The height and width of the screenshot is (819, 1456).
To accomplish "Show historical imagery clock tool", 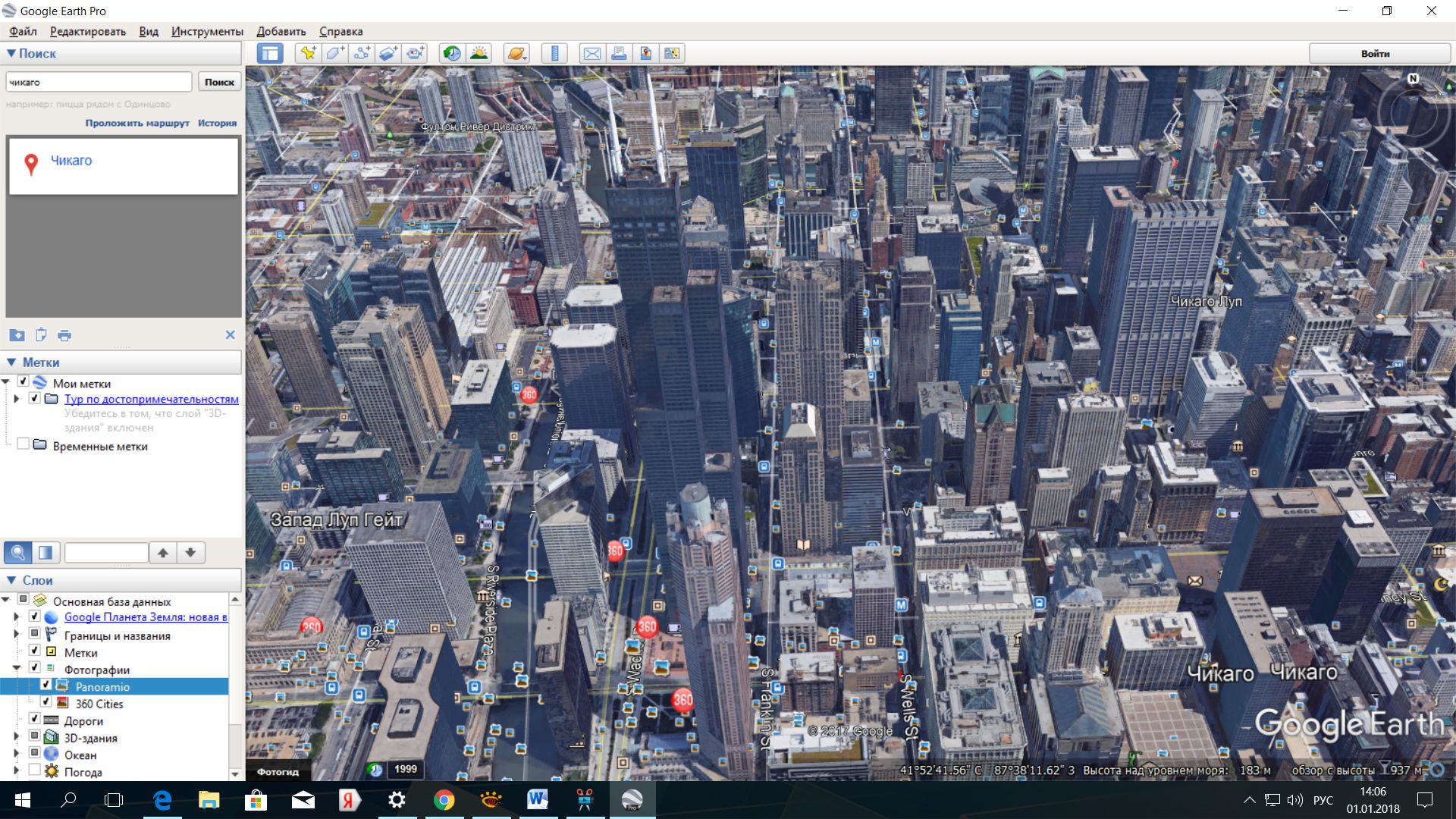I will [452, 53].
